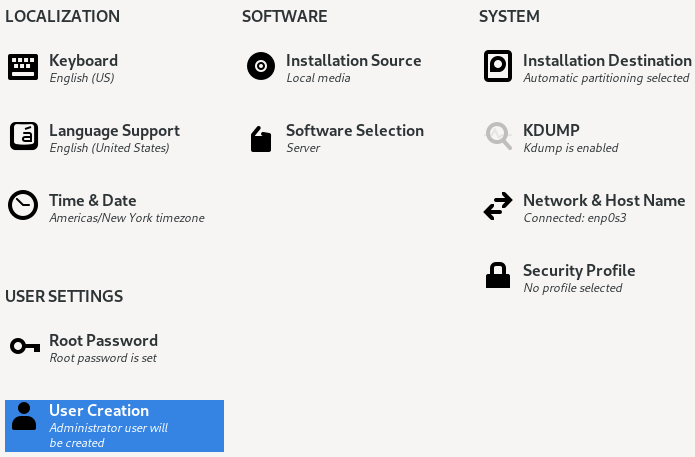695x457 pixels.
Task: Click 'Root password is set' status text
Action: coord(102,358)
